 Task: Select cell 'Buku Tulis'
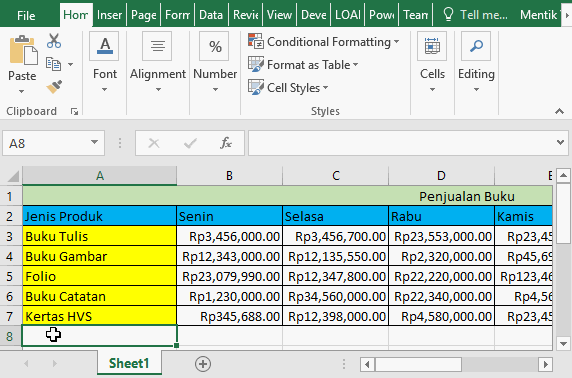[100, 236]
